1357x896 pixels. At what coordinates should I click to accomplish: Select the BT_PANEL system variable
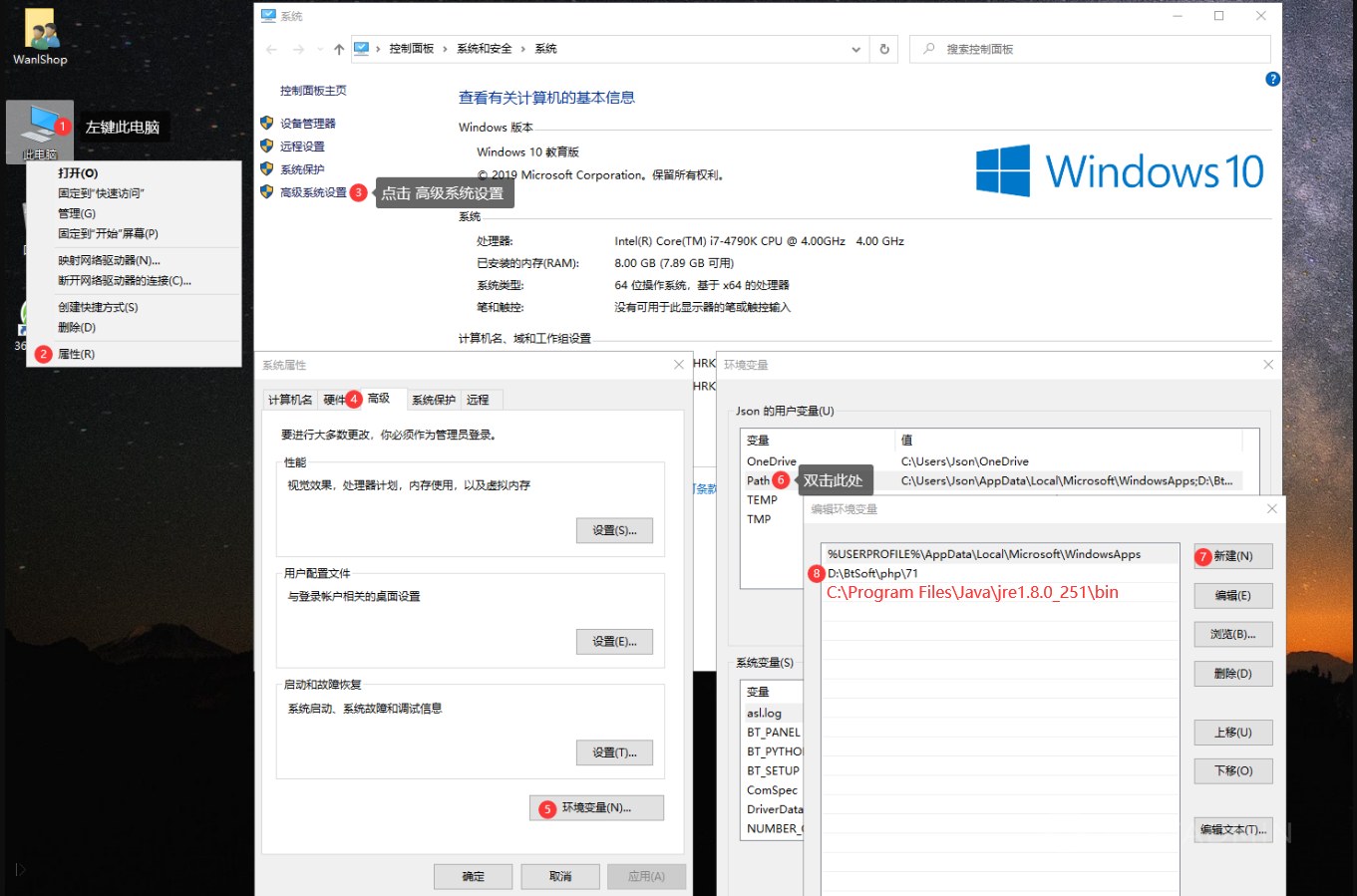774,732
